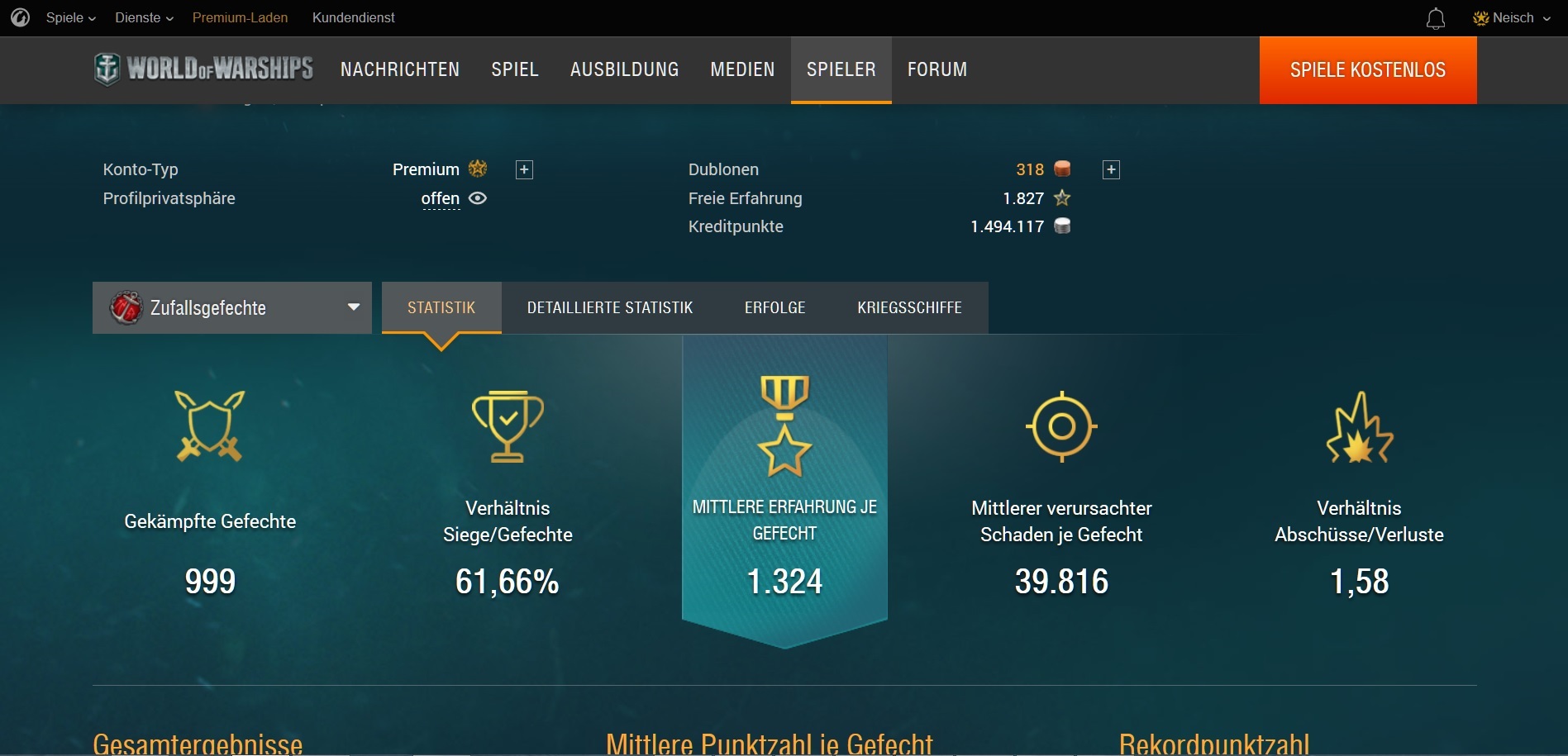This screenshot has height=756, width=1568.
Task: Expand the Dienste menu
Action: [x=144, y=17]
